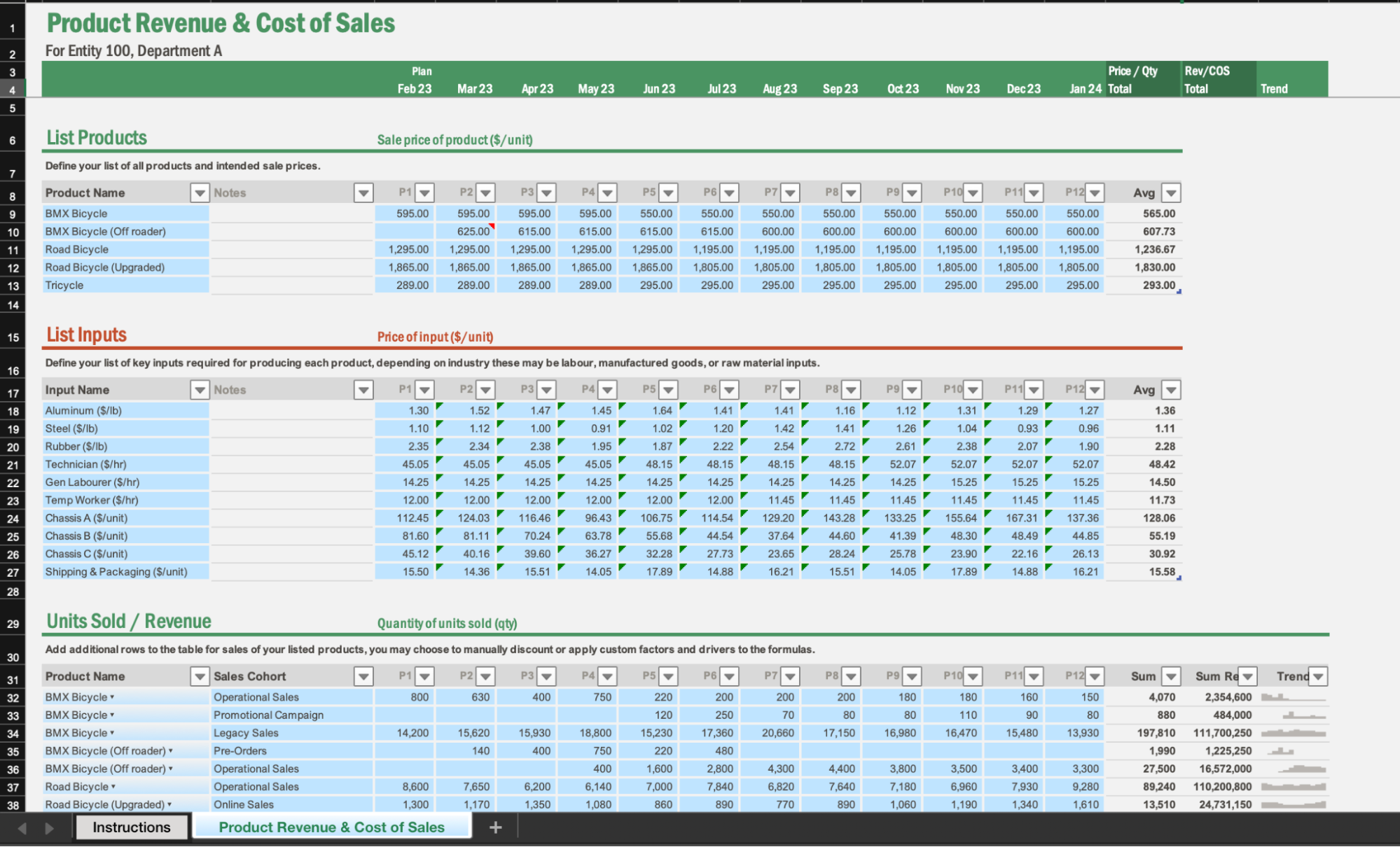Select row 13 header beside Tricycle
The image size is (1400, 847).
(12, 285)
